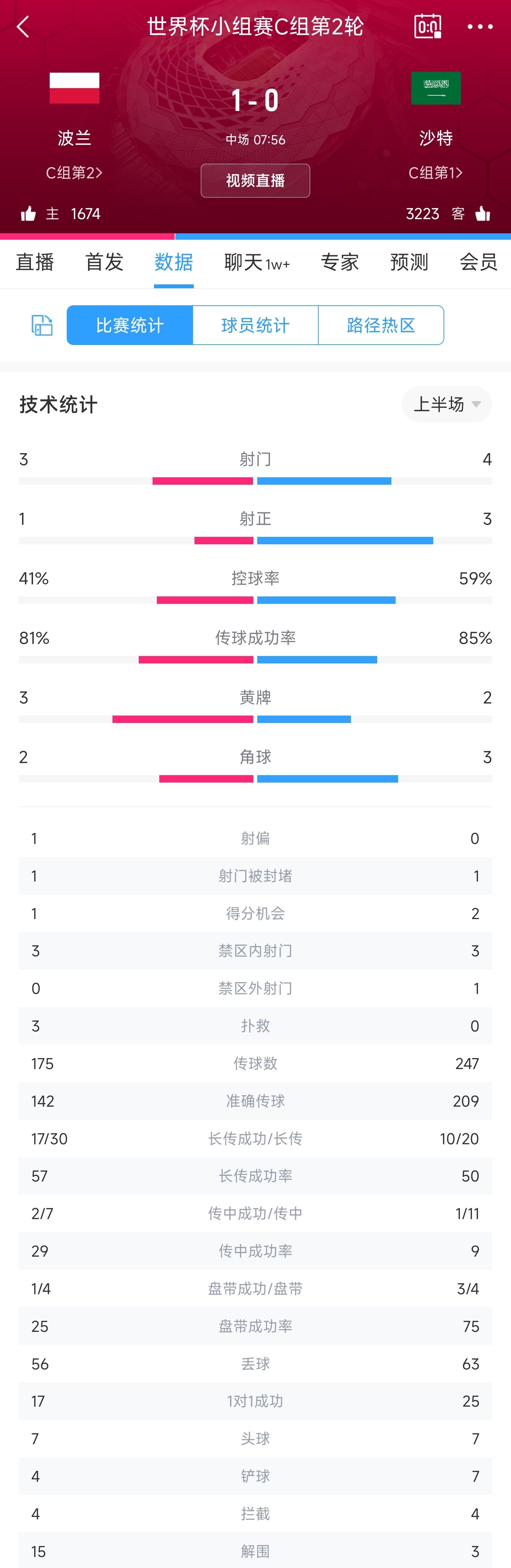Tap the home-away support ratio bar

click(255, 236)
